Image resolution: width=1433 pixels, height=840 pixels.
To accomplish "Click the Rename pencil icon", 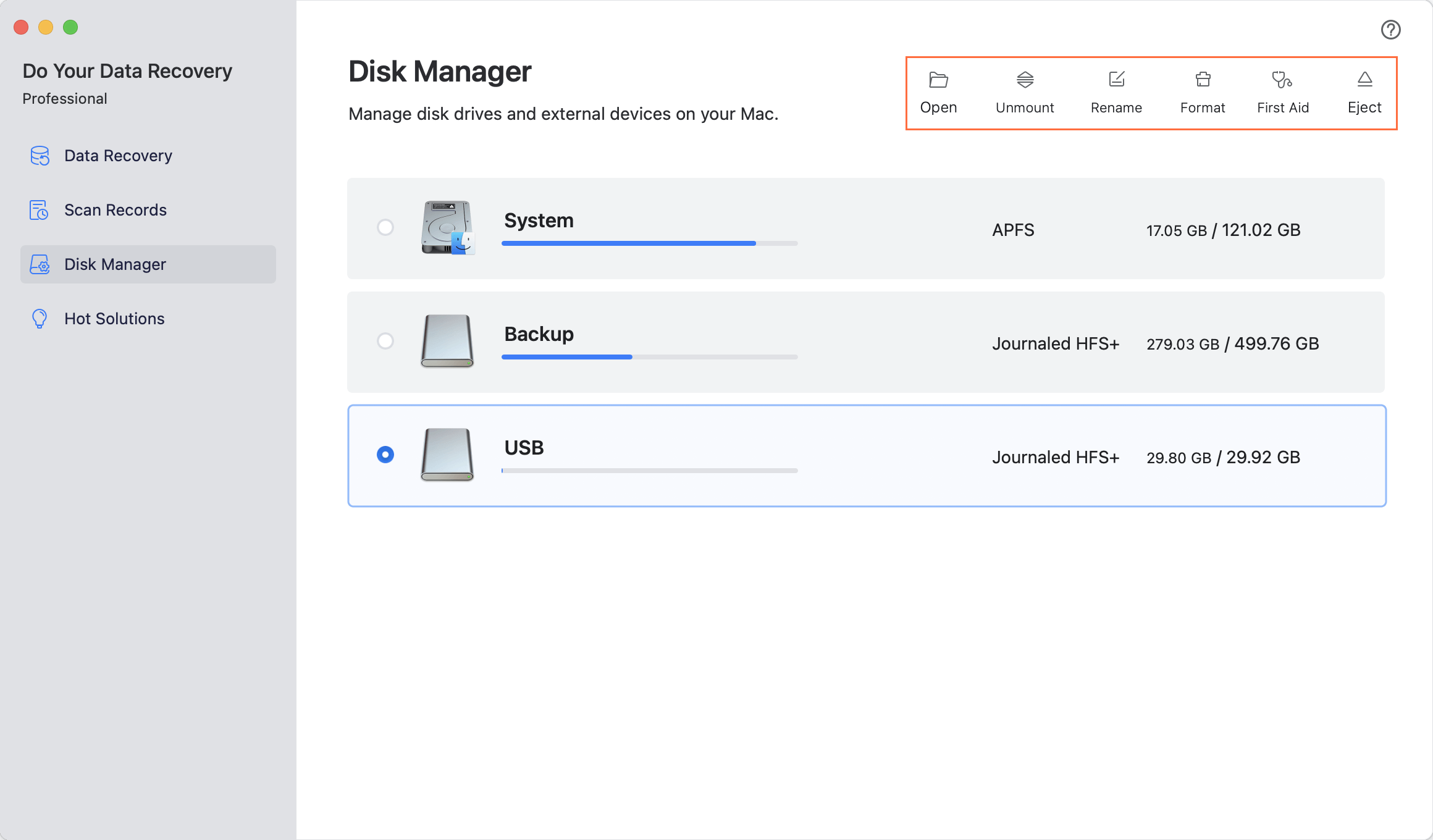I will (1116, 80).
